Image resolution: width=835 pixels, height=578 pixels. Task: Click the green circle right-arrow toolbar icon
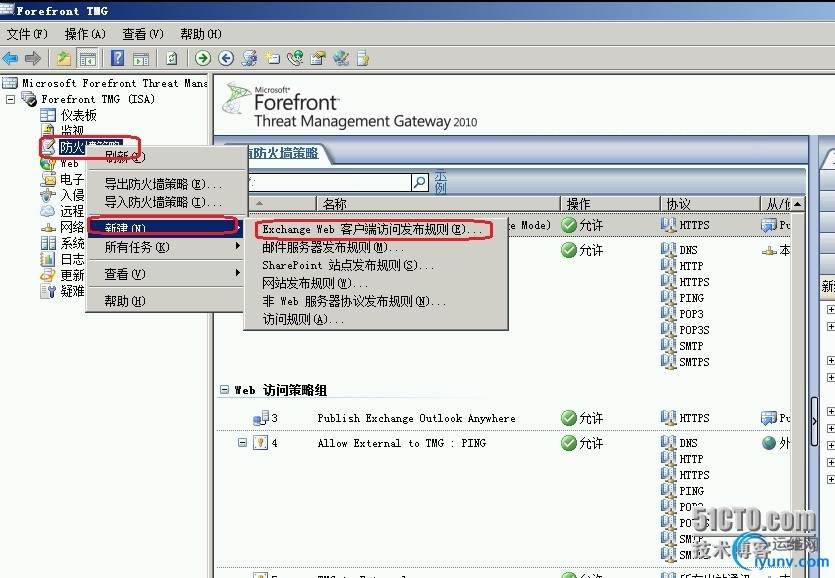point(203,58)
